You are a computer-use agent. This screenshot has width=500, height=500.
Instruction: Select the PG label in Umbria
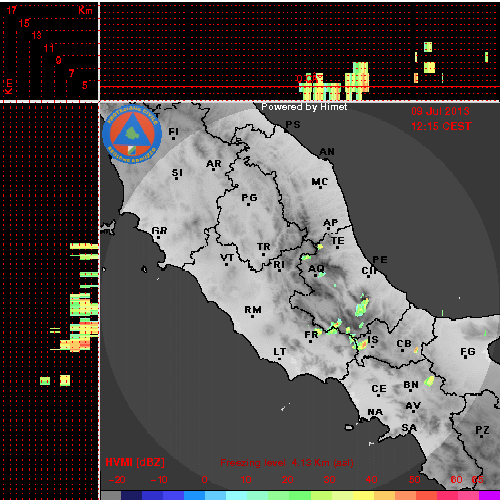click(x=249, y=198)
